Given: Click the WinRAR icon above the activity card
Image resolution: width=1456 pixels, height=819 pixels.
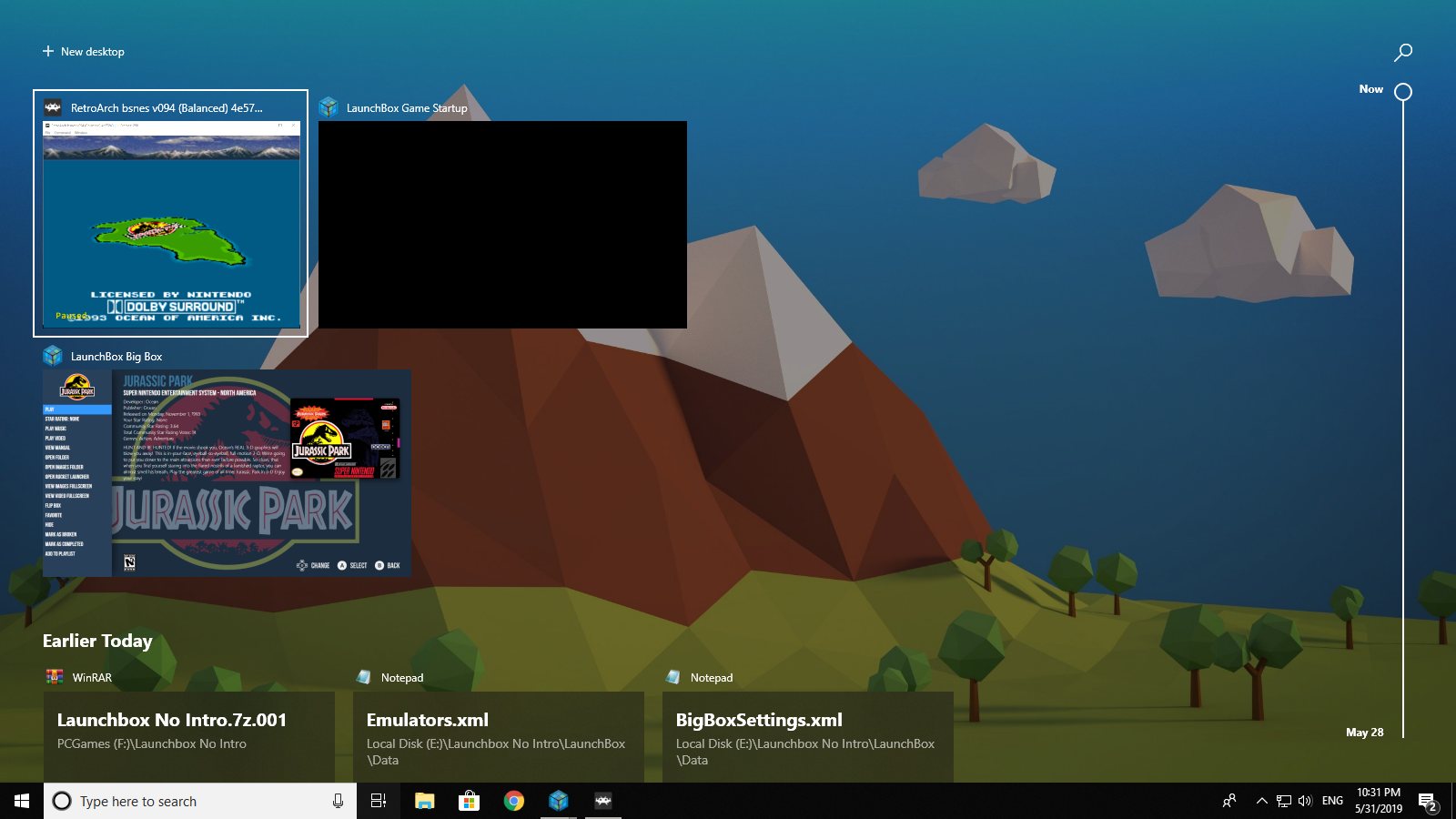Looking at the screenshot, I should tap(55, 677).
